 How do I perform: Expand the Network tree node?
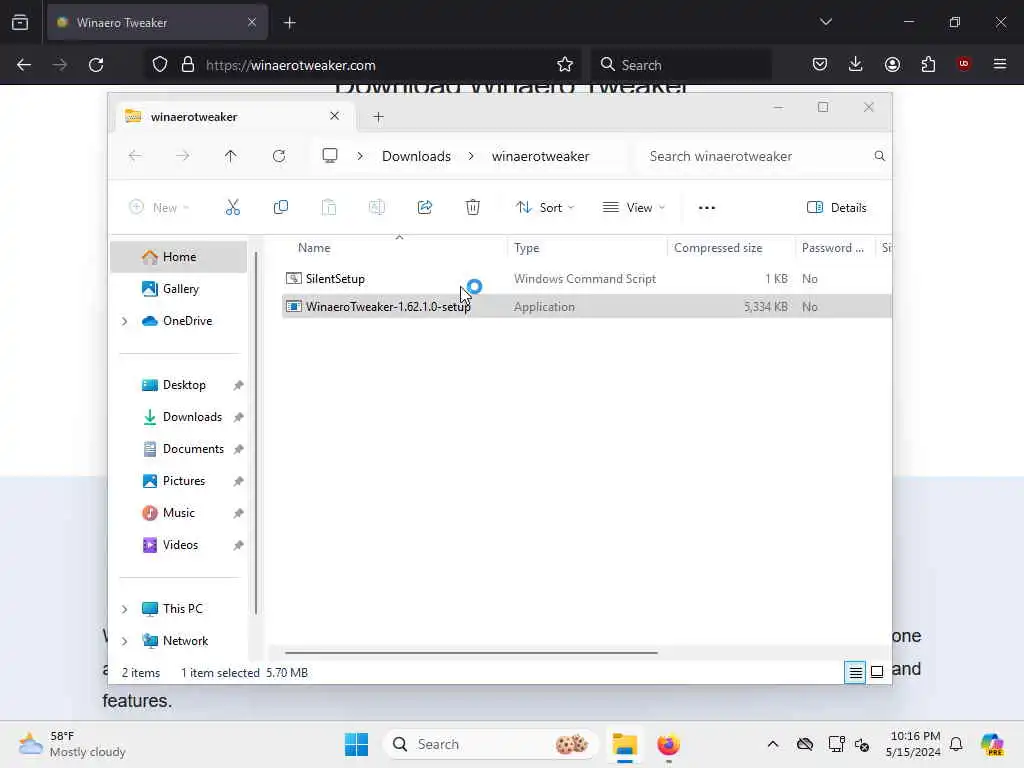(125, 641)
